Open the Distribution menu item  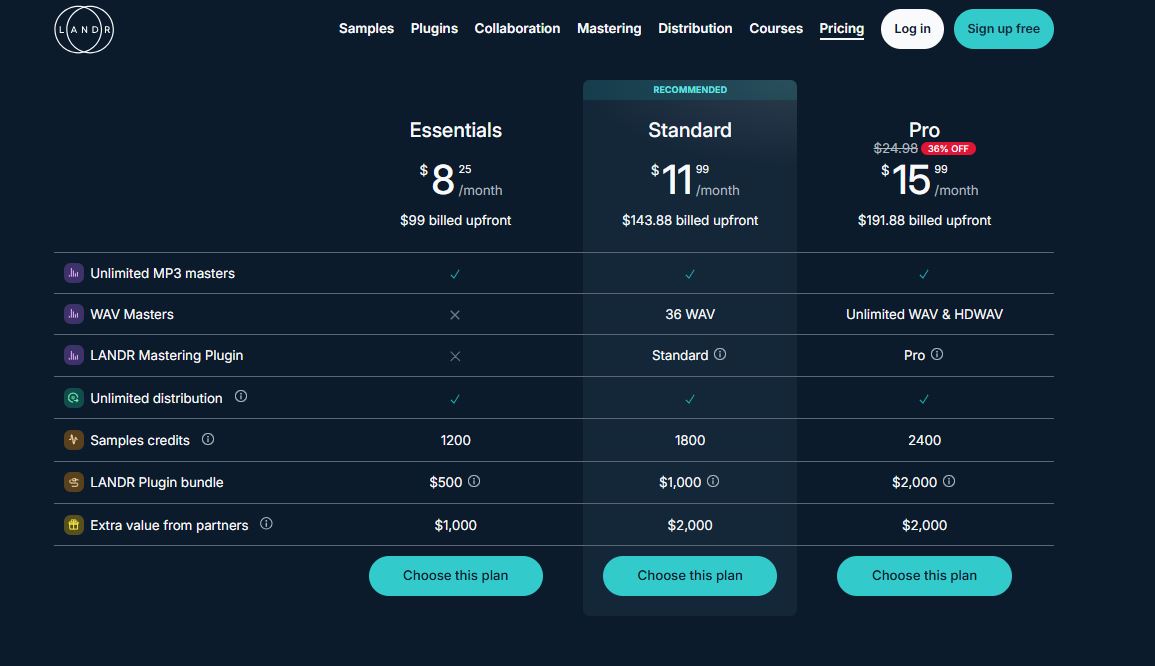click(x=695, y=28)
